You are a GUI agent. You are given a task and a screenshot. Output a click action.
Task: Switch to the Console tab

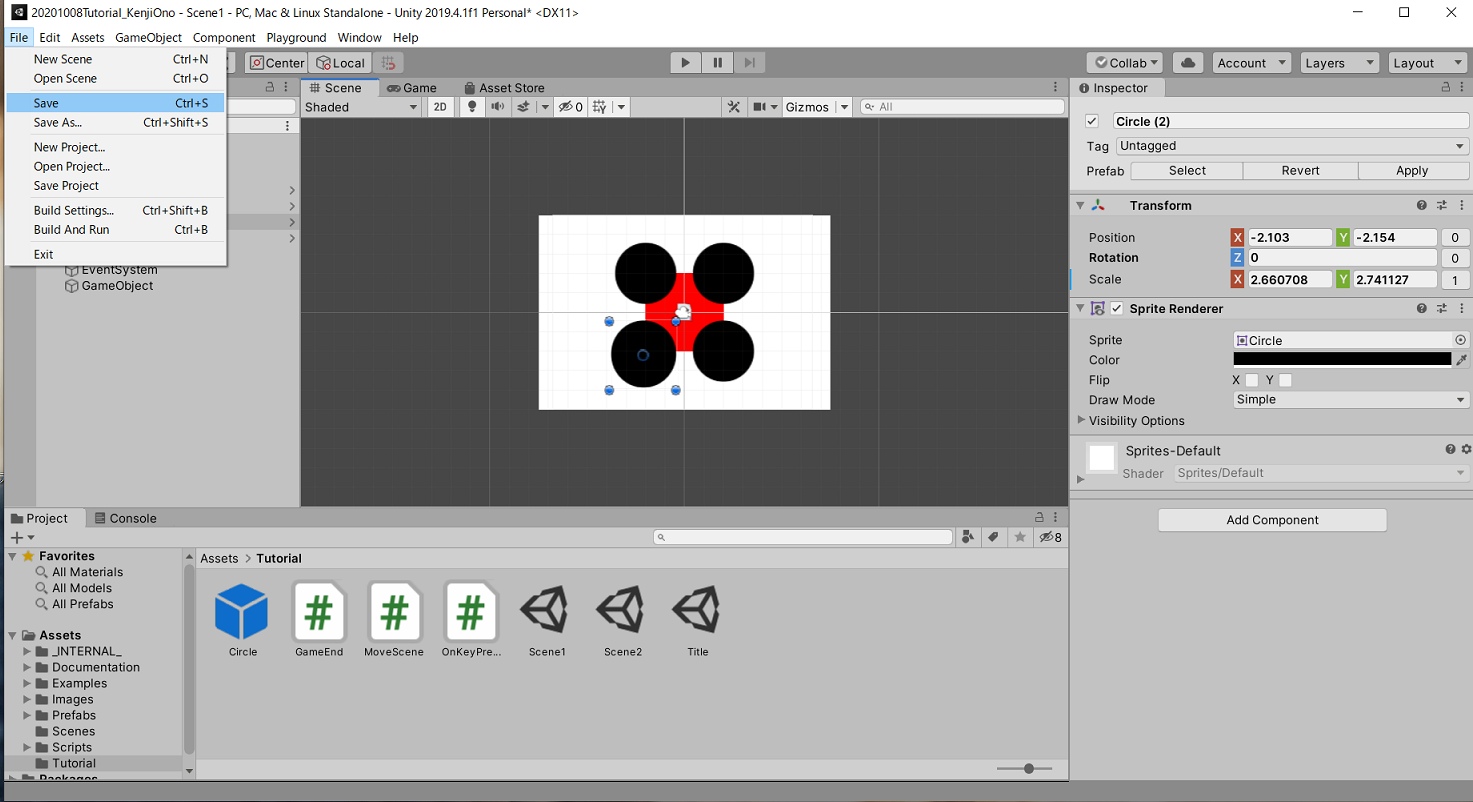(124, 518)
